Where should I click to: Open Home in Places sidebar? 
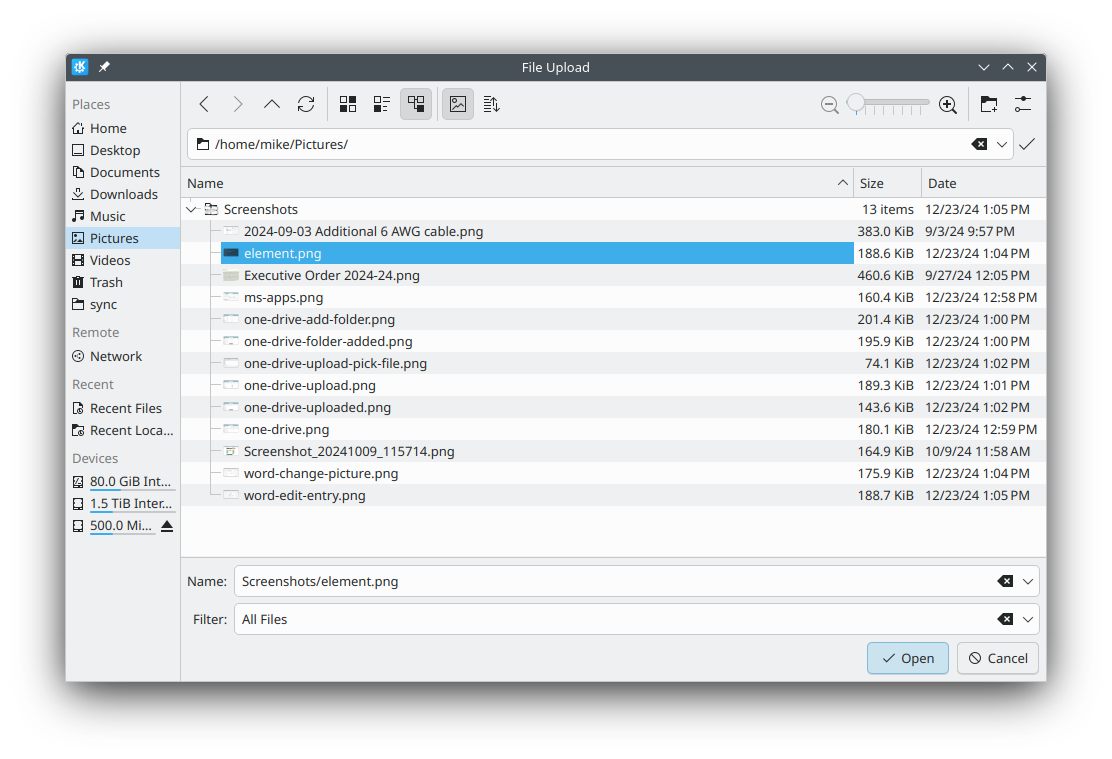click(123, 128)
